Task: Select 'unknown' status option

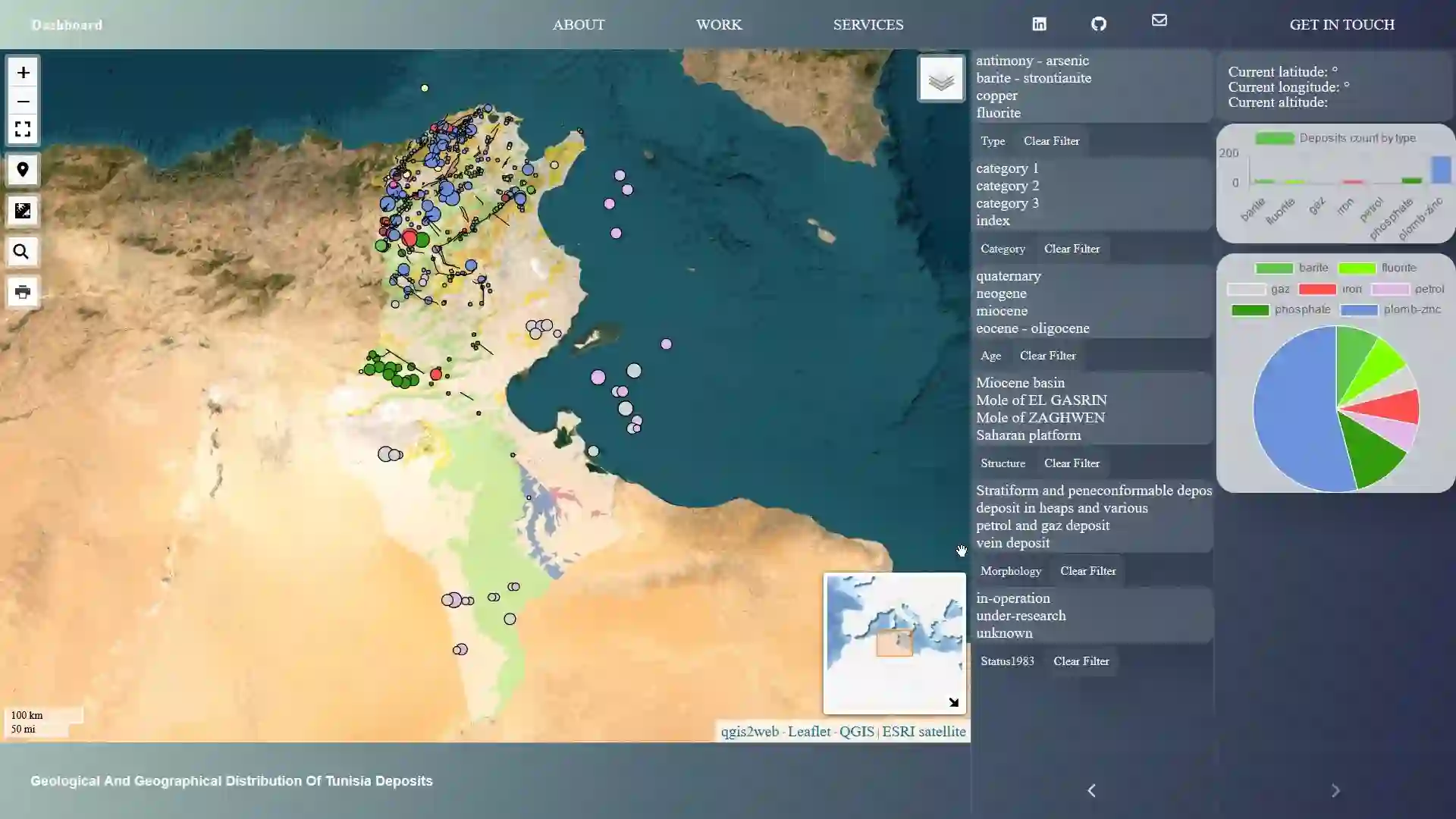Action: pos(1004,633)
